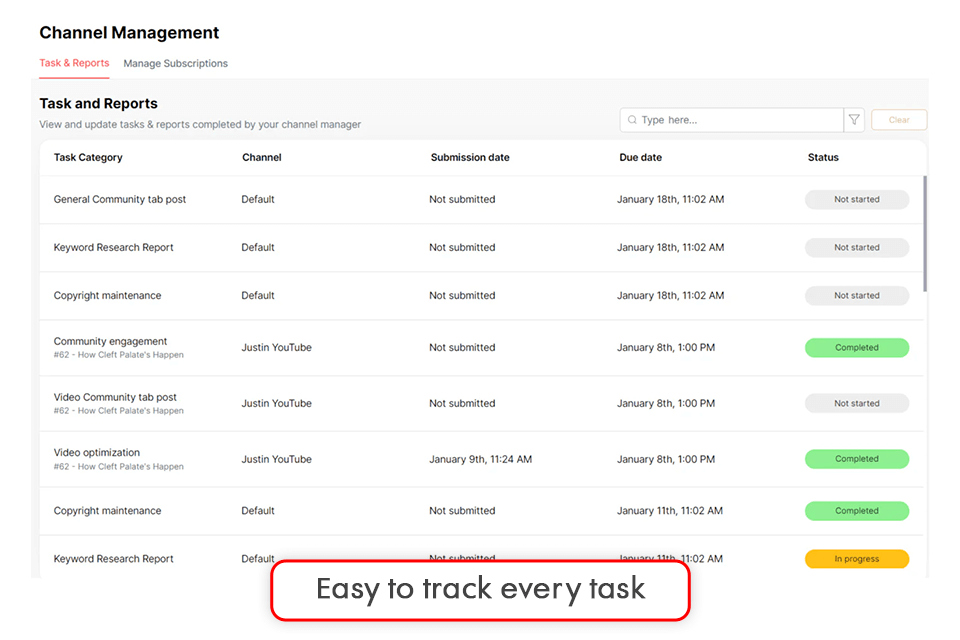Click the Status column header
This screenshot has width=960, height=640.
pyautogui.click(x=823, y=157)
